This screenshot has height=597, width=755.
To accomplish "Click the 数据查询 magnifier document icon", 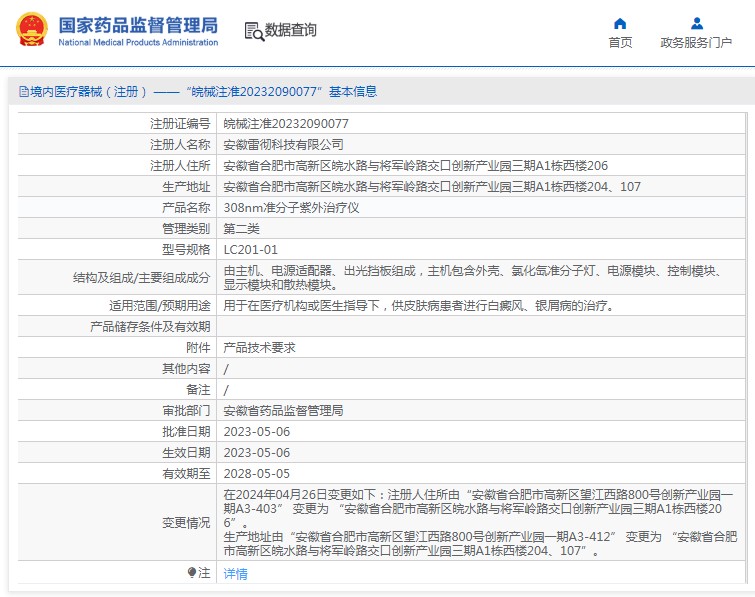I will pos(254,31).
